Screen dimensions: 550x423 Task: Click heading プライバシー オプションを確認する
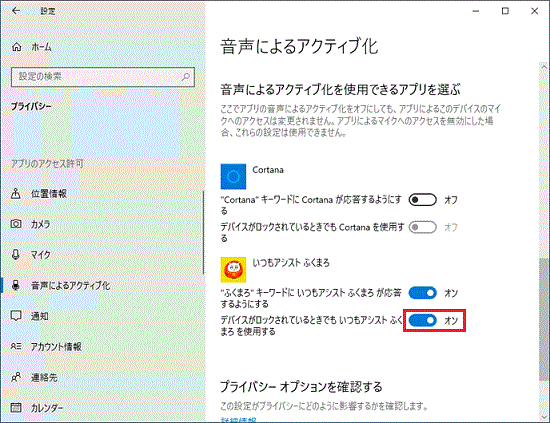tap(301, 387)
